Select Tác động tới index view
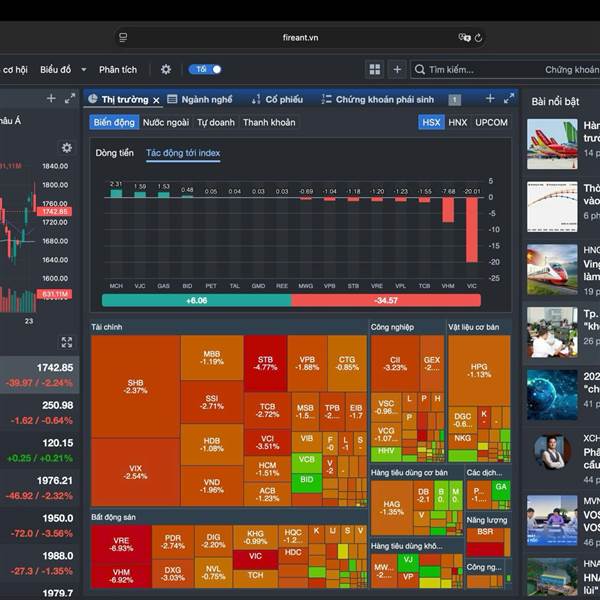This screenshot has height=600, width=600. [183, 153]
